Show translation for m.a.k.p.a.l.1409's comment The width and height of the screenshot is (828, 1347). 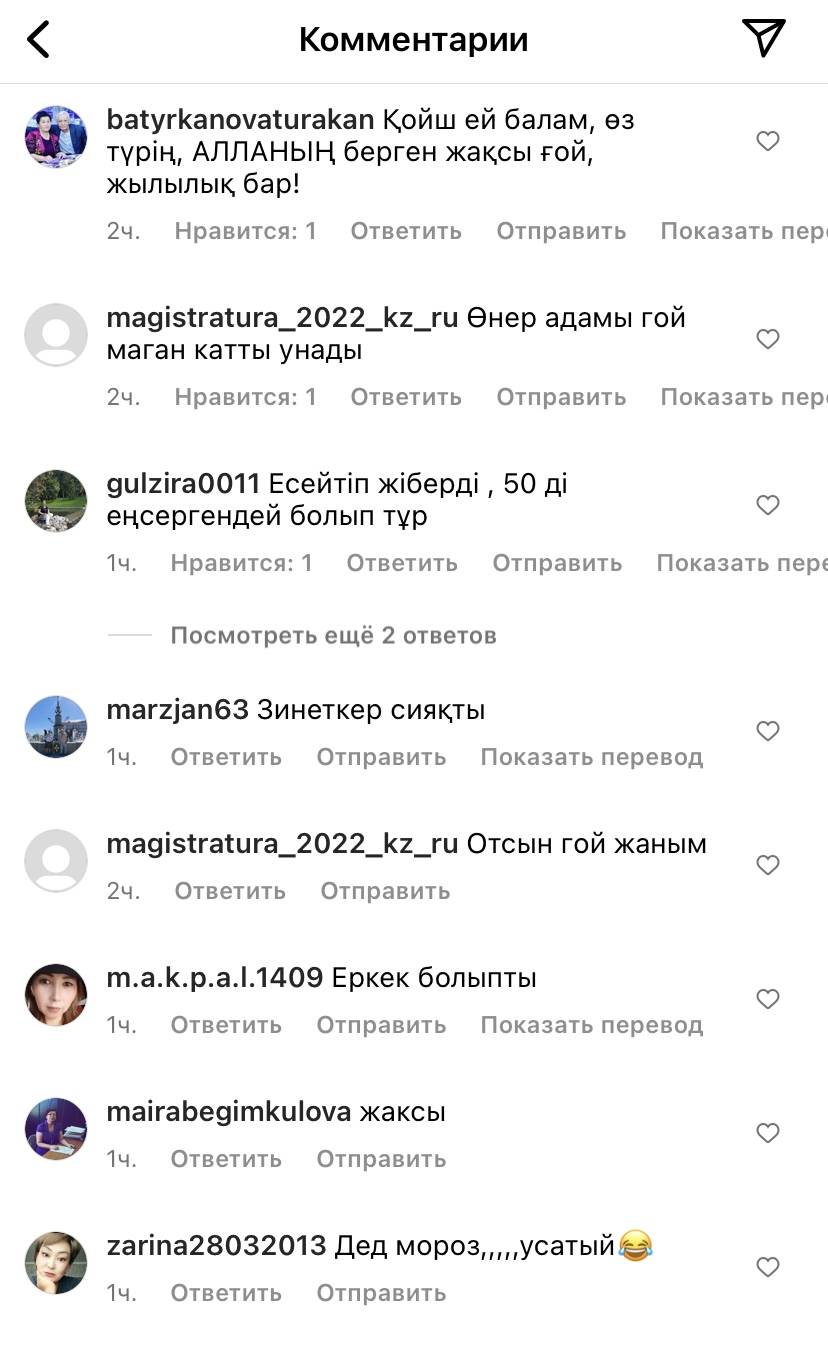pos(592,1026)
